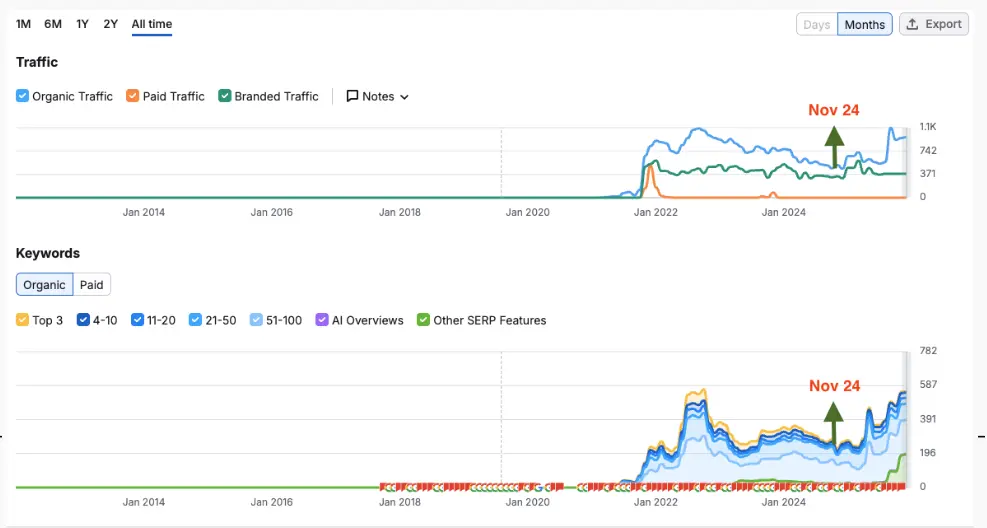Toggle Paid Traffic checkbox

coord(132,96)
